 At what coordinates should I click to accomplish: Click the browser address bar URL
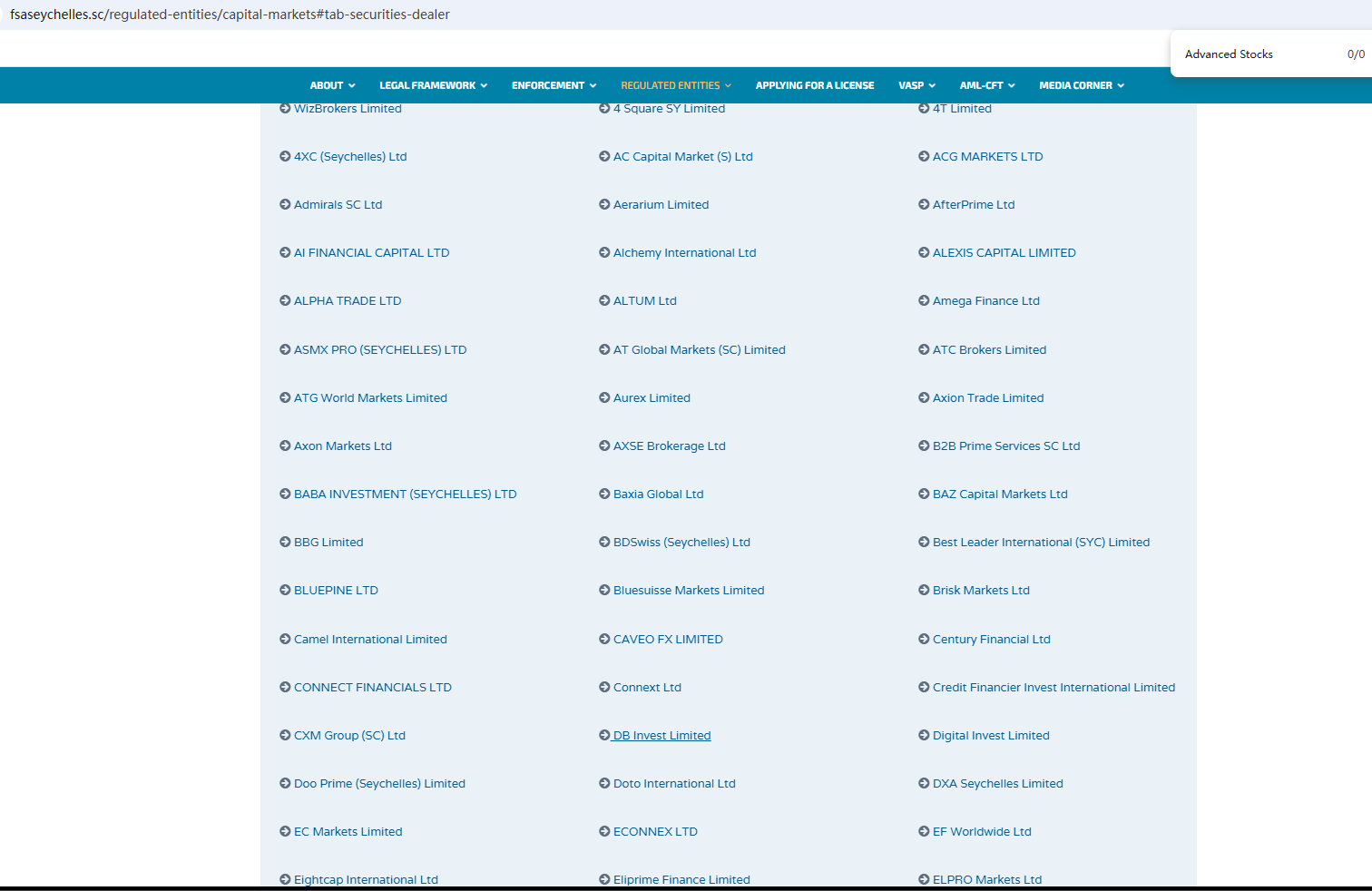[230, 15]
